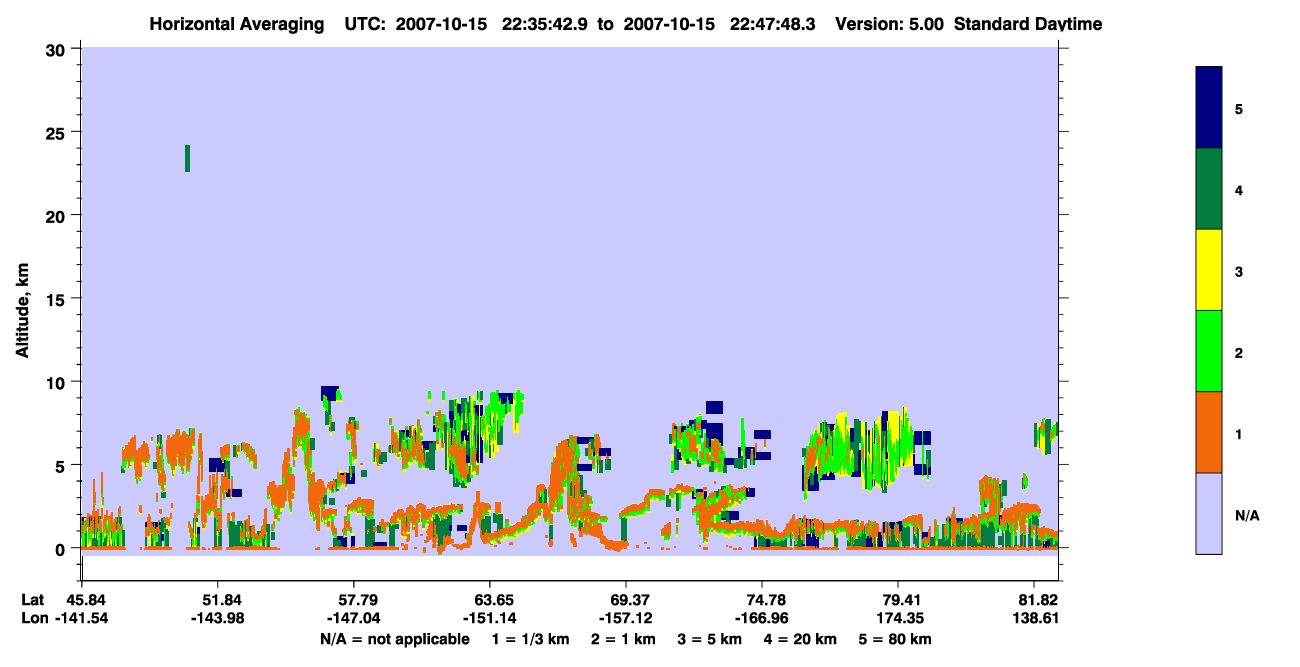Click the '5 = 80 km' legend text
Image resolution: width=1300 pixels, height=667 pixels.
[894, 639]
